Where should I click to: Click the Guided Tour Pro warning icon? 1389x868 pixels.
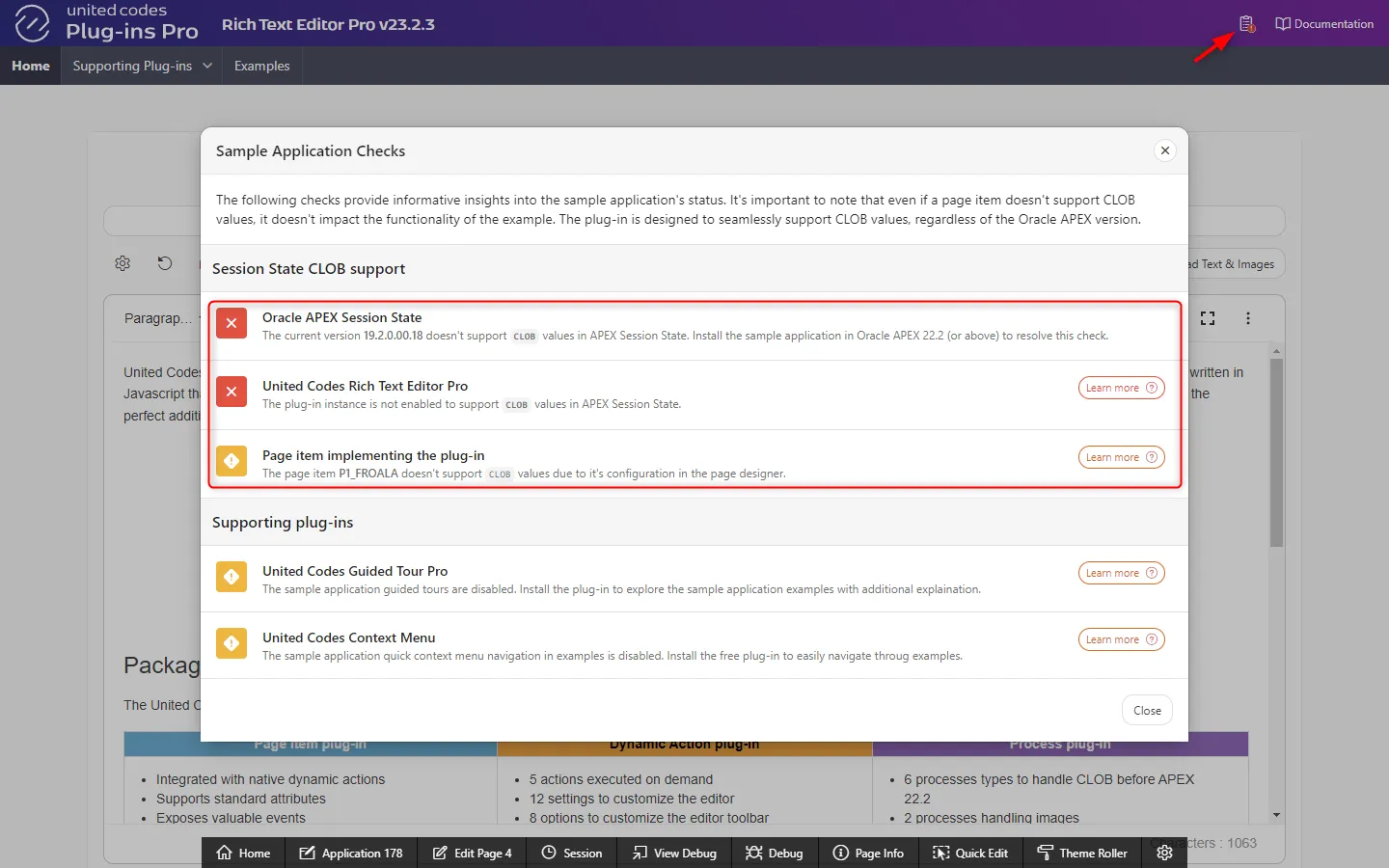[231, 578]
